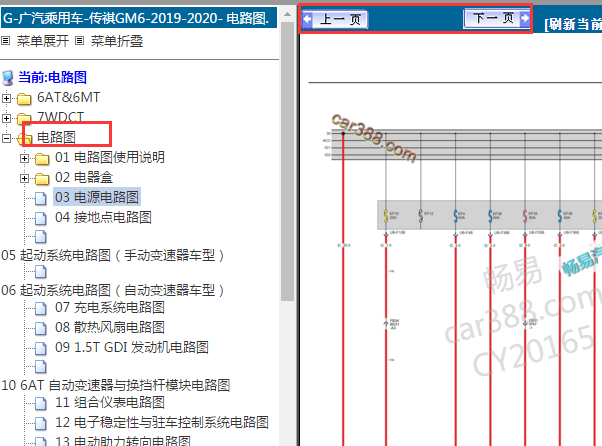This screenshot has width=602, height=446.
Task: Click document icon of 08 散热风扇电路图
Action: (x=41, y=328)
